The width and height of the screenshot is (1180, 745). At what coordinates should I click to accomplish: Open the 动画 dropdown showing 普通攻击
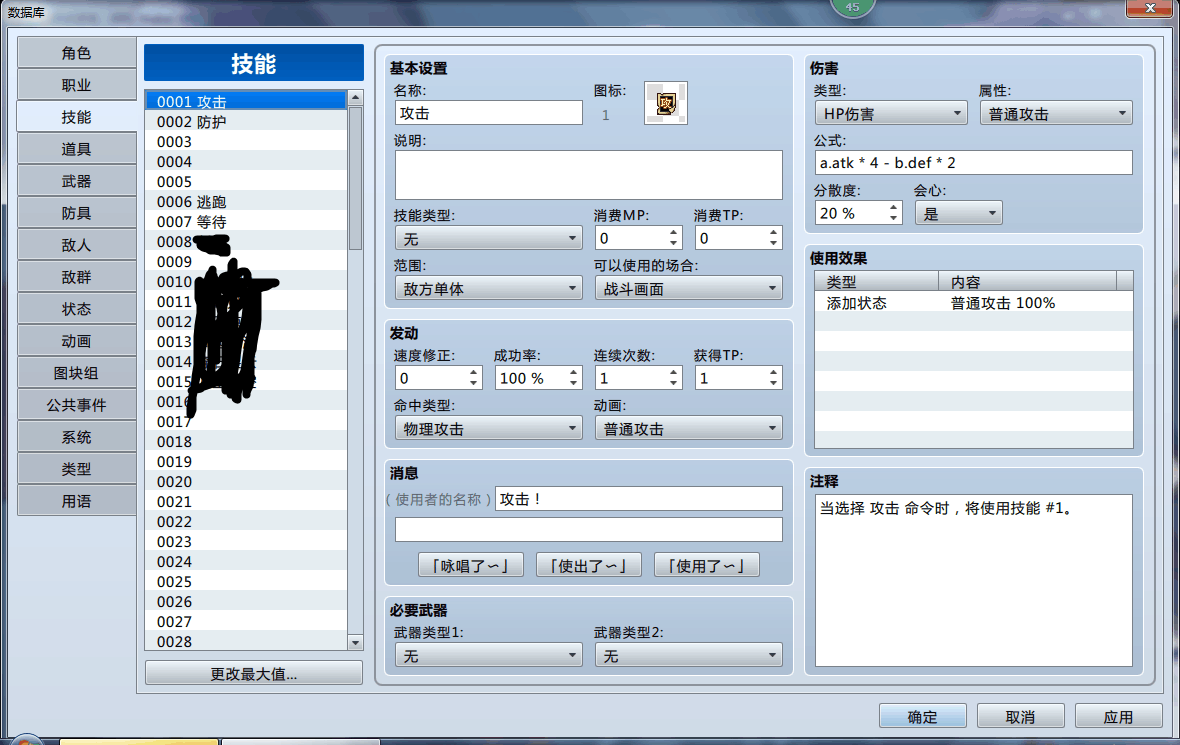click(x=689, y=428)
